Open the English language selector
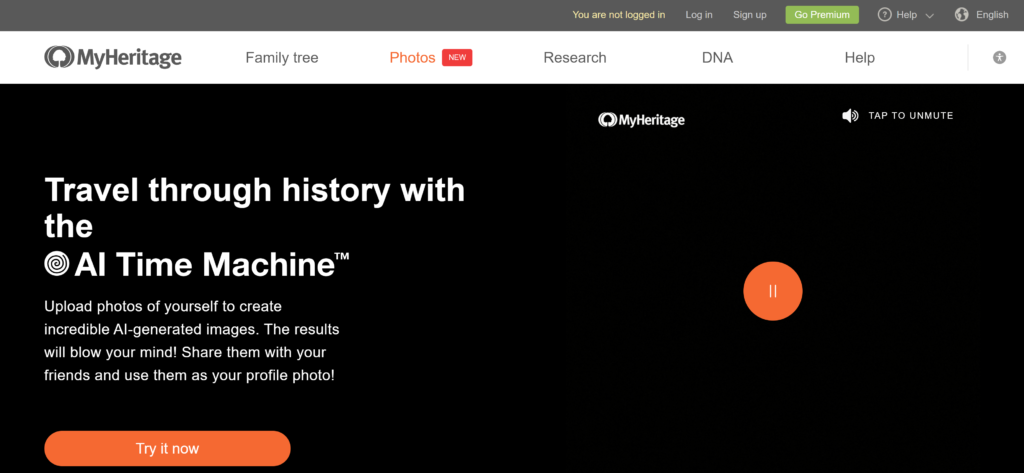 pyautogui.click(x=992, y=15)
